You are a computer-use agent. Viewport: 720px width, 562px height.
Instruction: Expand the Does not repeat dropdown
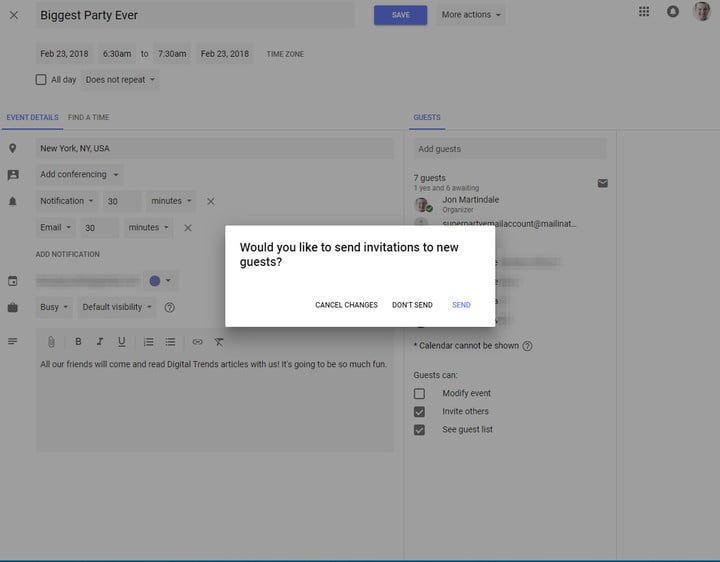121,80
